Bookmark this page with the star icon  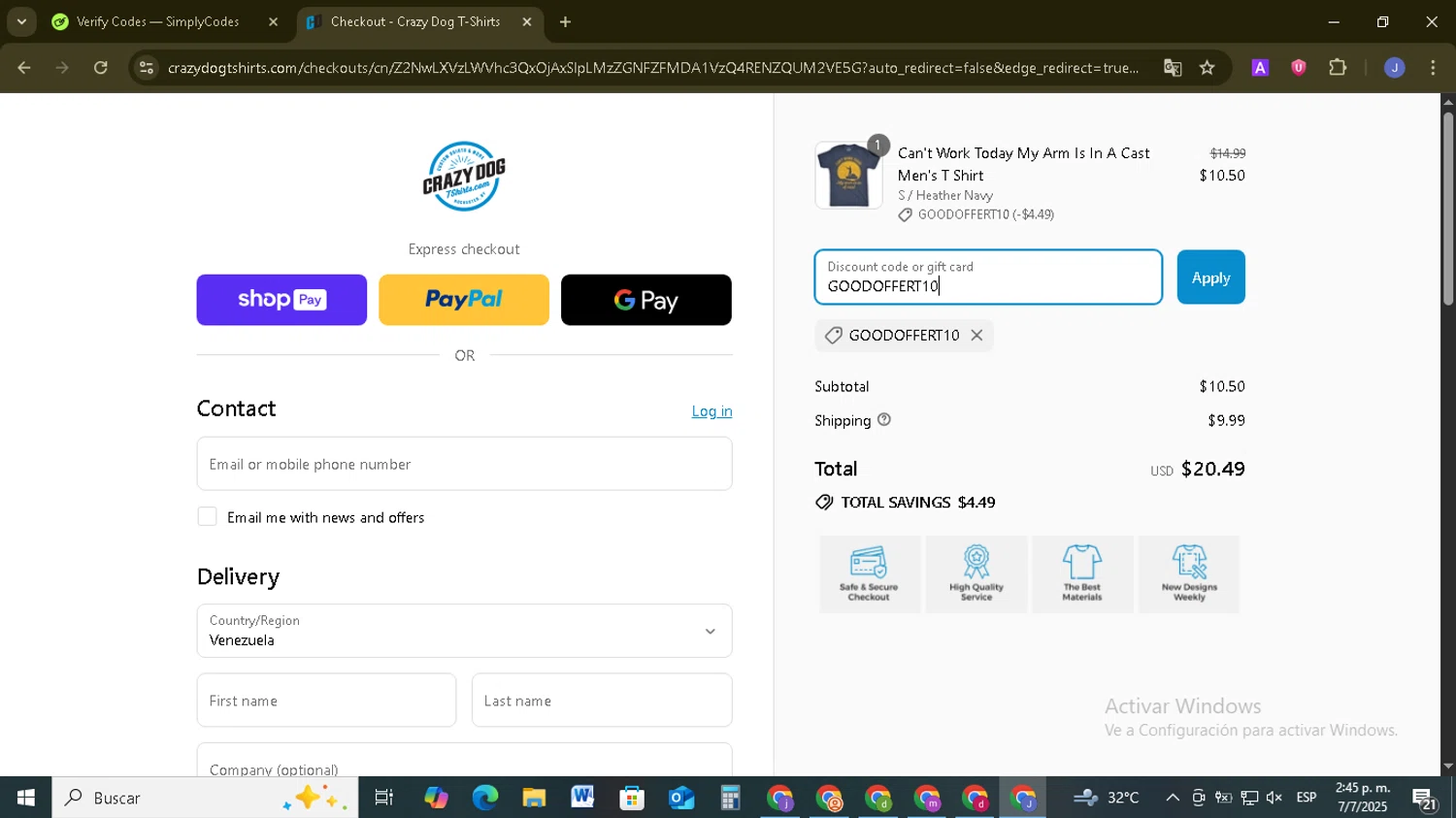pyautogui.click(x=1208, y=68)
